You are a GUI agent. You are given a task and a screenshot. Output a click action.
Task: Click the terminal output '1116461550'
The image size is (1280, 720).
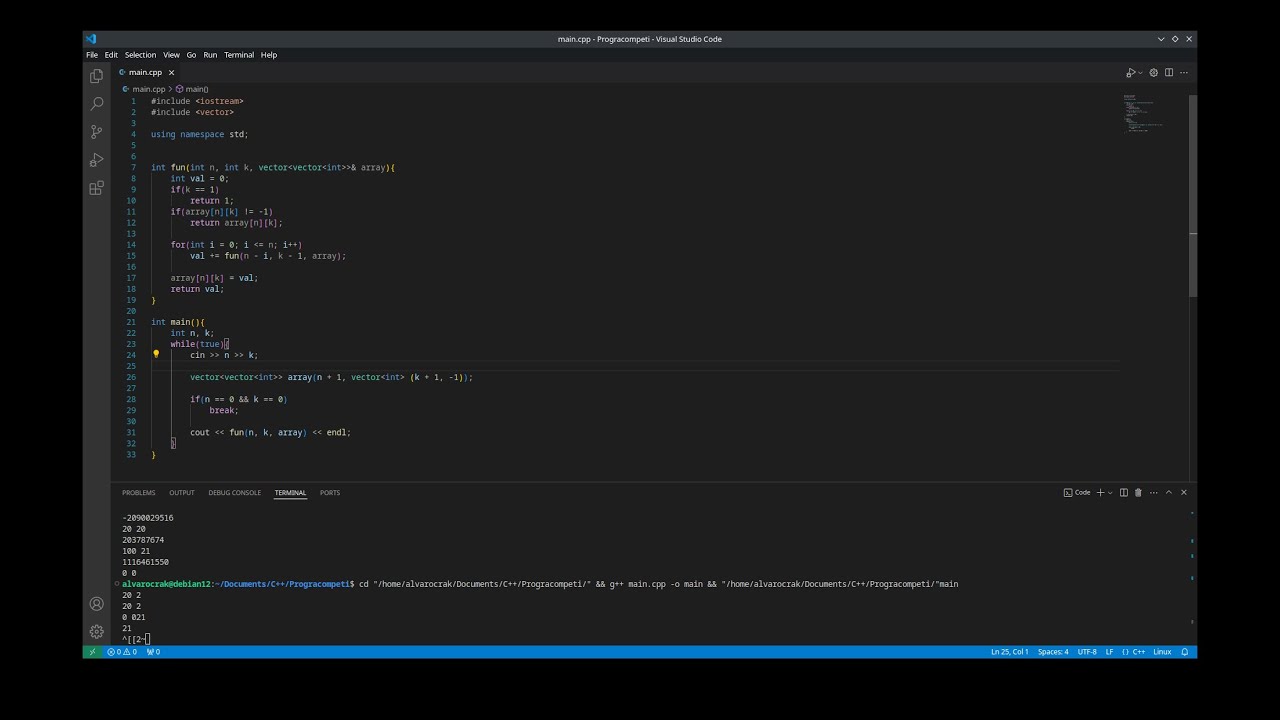pyautogui.click(x=145, y=562)
